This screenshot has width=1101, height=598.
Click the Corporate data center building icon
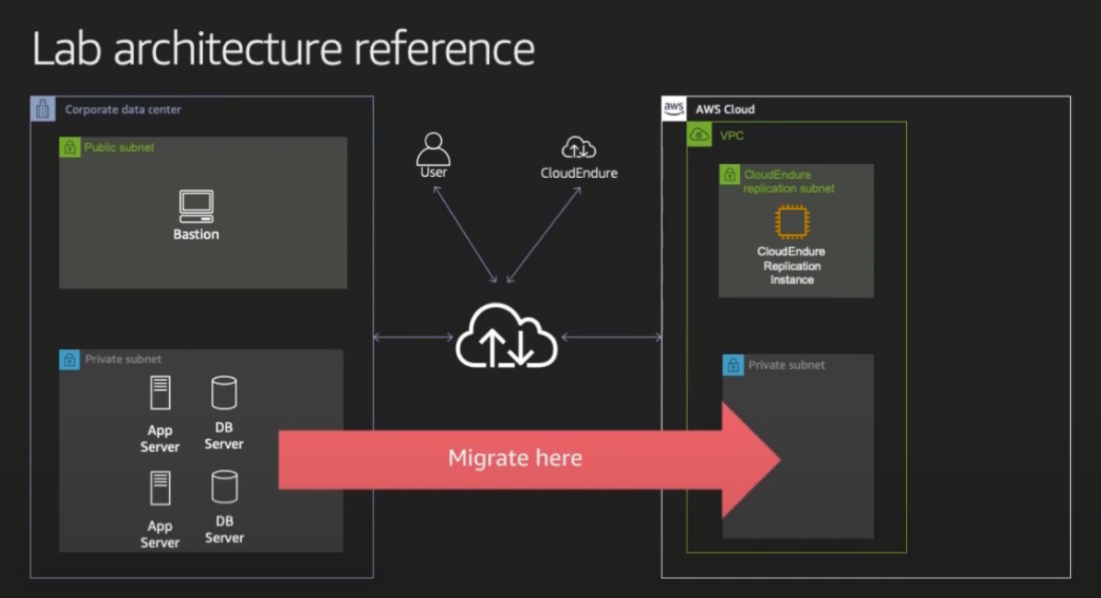43,109
